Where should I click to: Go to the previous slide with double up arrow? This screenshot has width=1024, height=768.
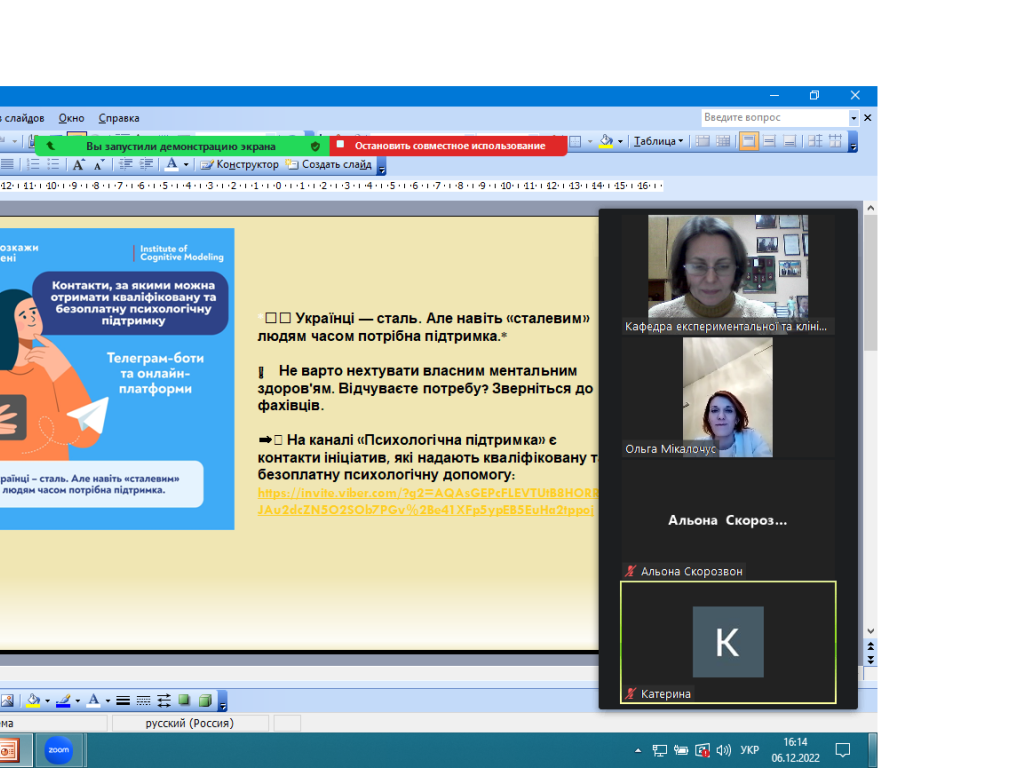(871, 646)
